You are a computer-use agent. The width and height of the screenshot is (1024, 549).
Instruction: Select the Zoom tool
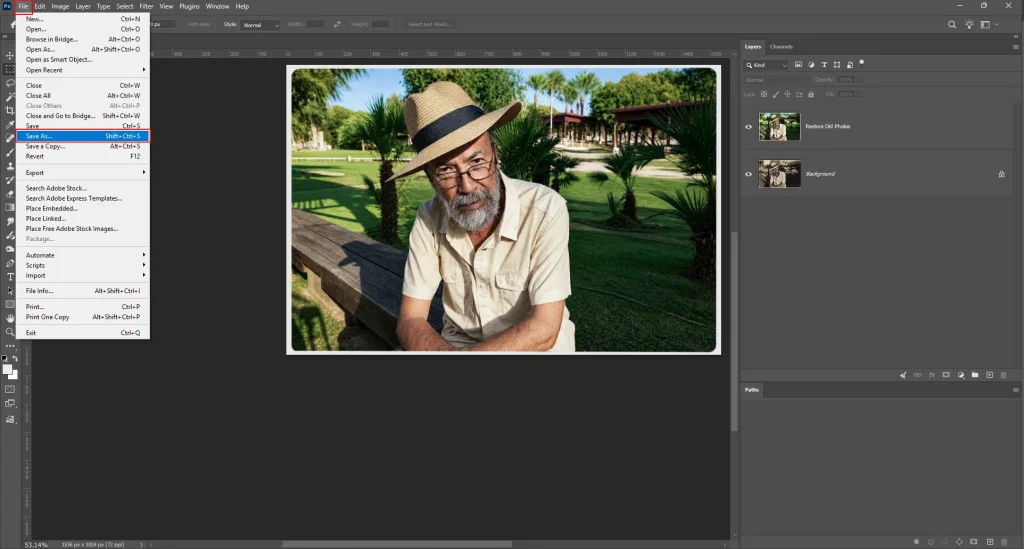pos(10,332)
